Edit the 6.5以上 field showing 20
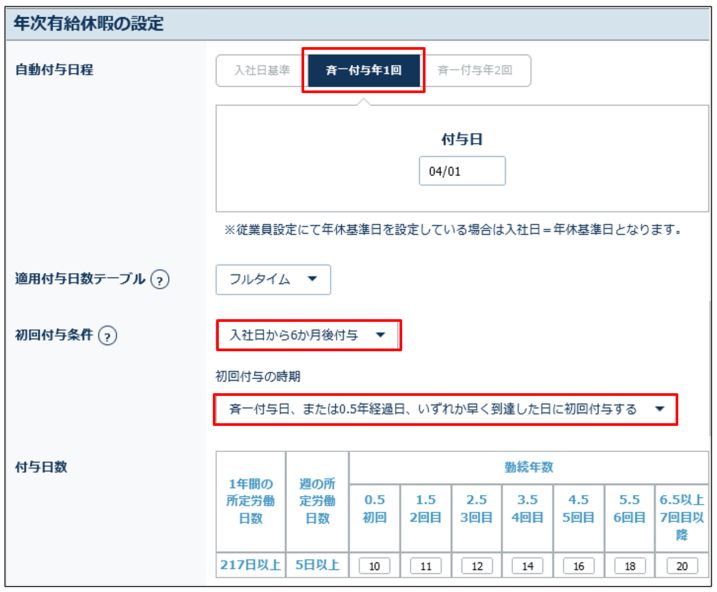Screen dimensions: 717x592 [682, 566]
